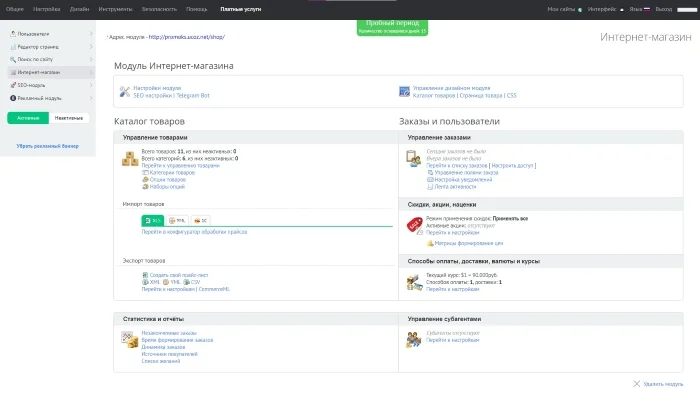Expand the Интернет-магазин chevron
This screenshot has height=400, width=700.
click(91, 72)
